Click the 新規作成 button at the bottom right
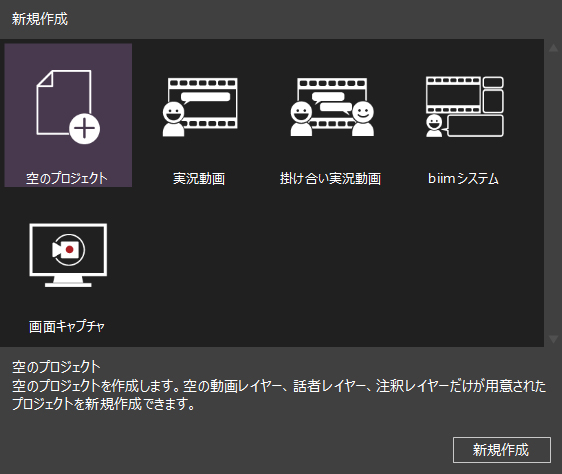The height and width of the screenshot is (474, 562). click(502, 450)
